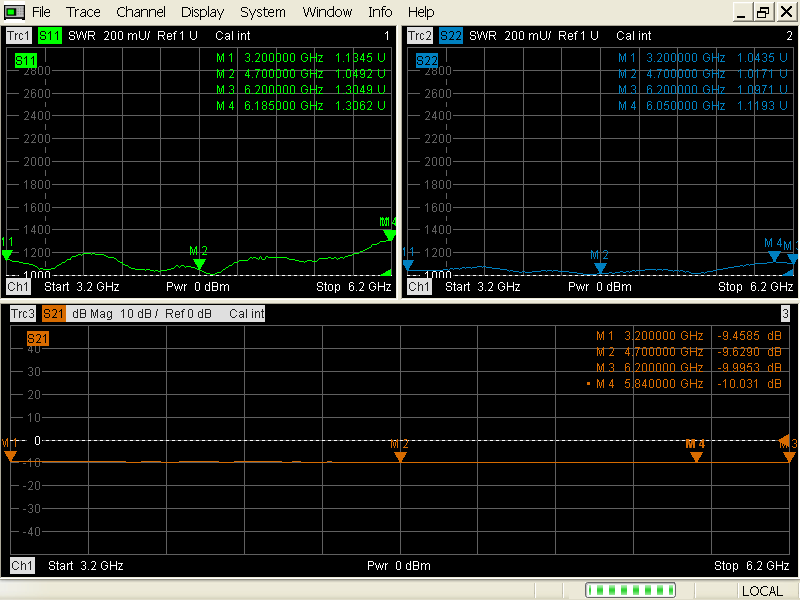Open the System menu
This screenshot has height=600, width=800.
[262, 12]
